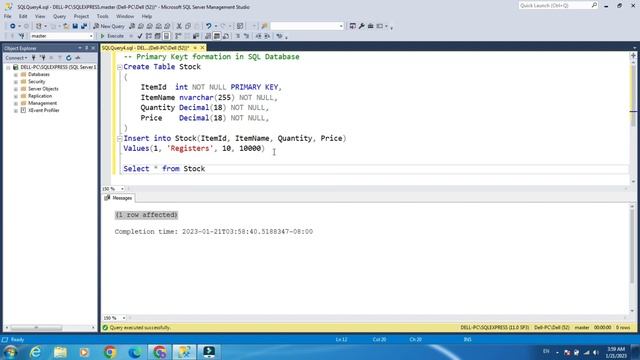
Task: Click the Find in Files icon
Action: coord(264,26)
